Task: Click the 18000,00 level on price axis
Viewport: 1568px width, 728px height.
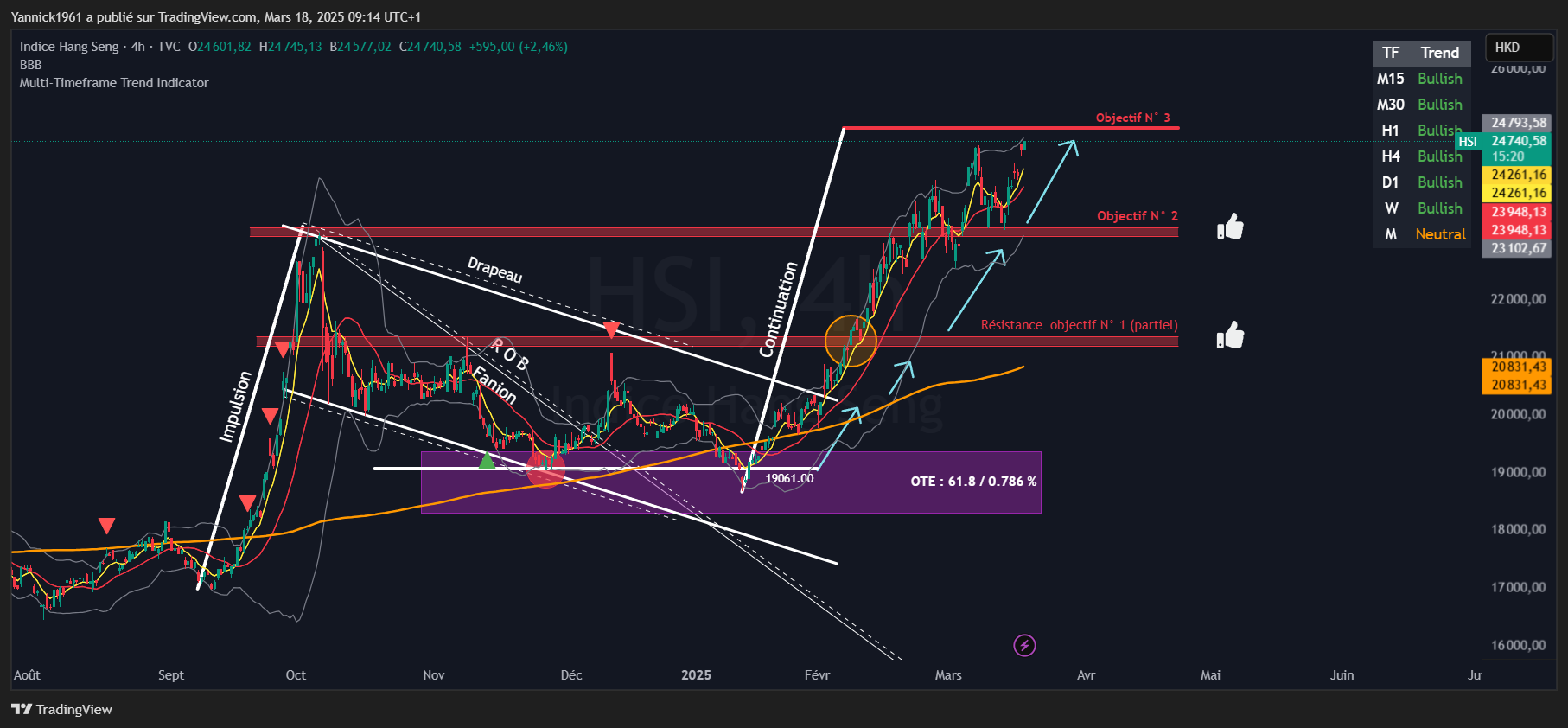Action: (1518, 529)
